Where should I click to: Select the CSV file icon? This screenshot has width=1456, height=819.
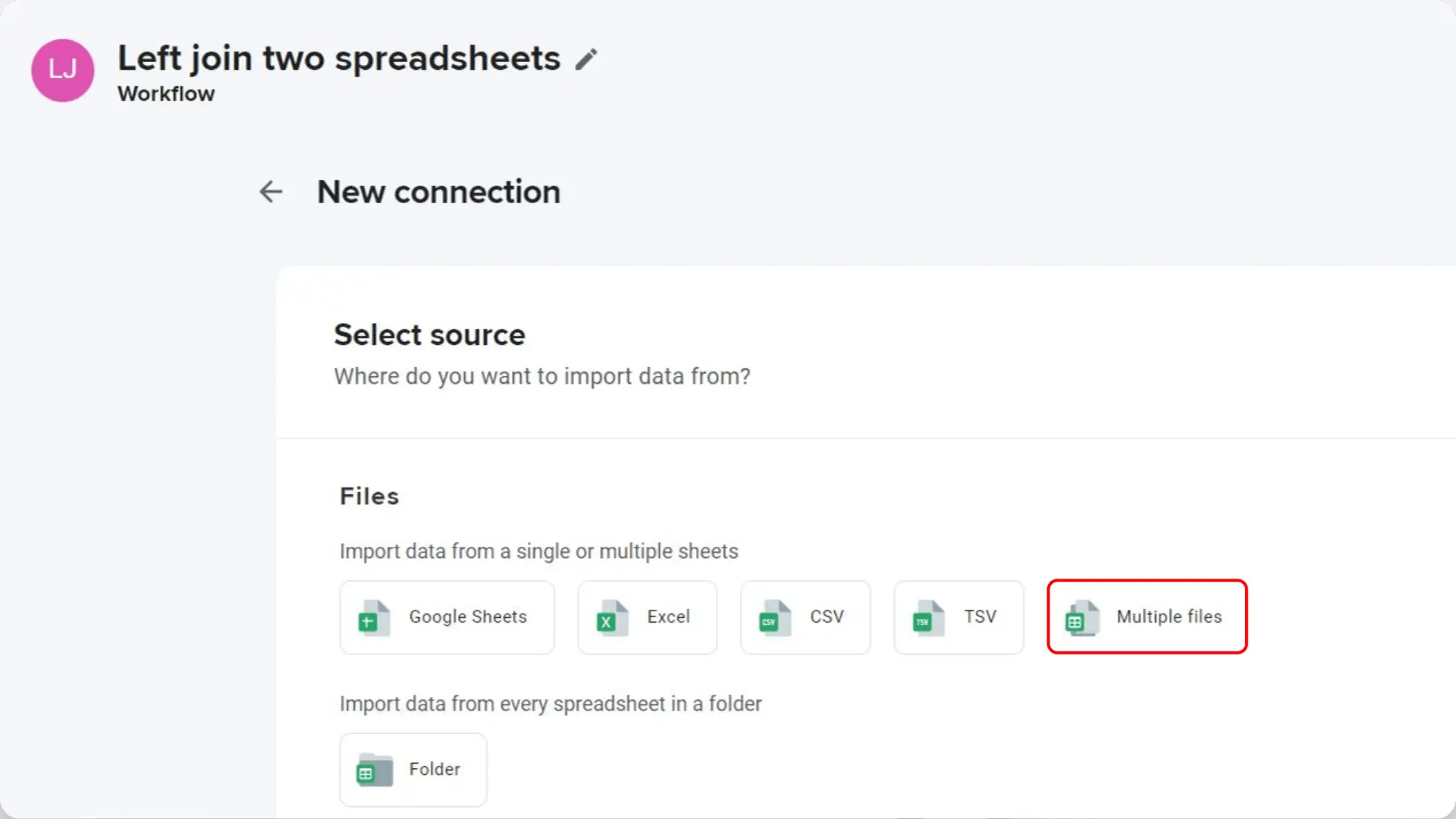771,617
